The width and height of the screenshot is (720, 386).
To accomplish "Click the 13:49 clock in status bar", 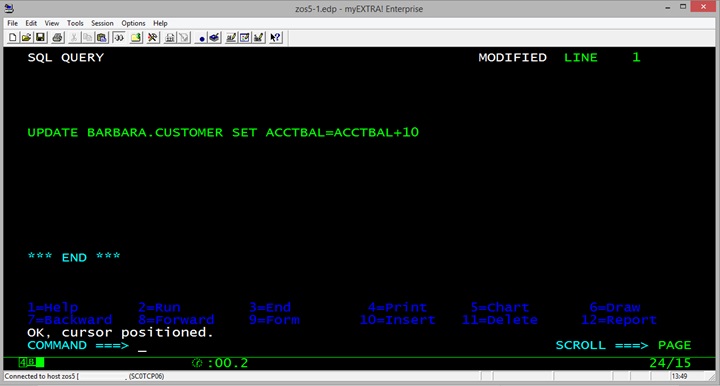I will point(679,376).
